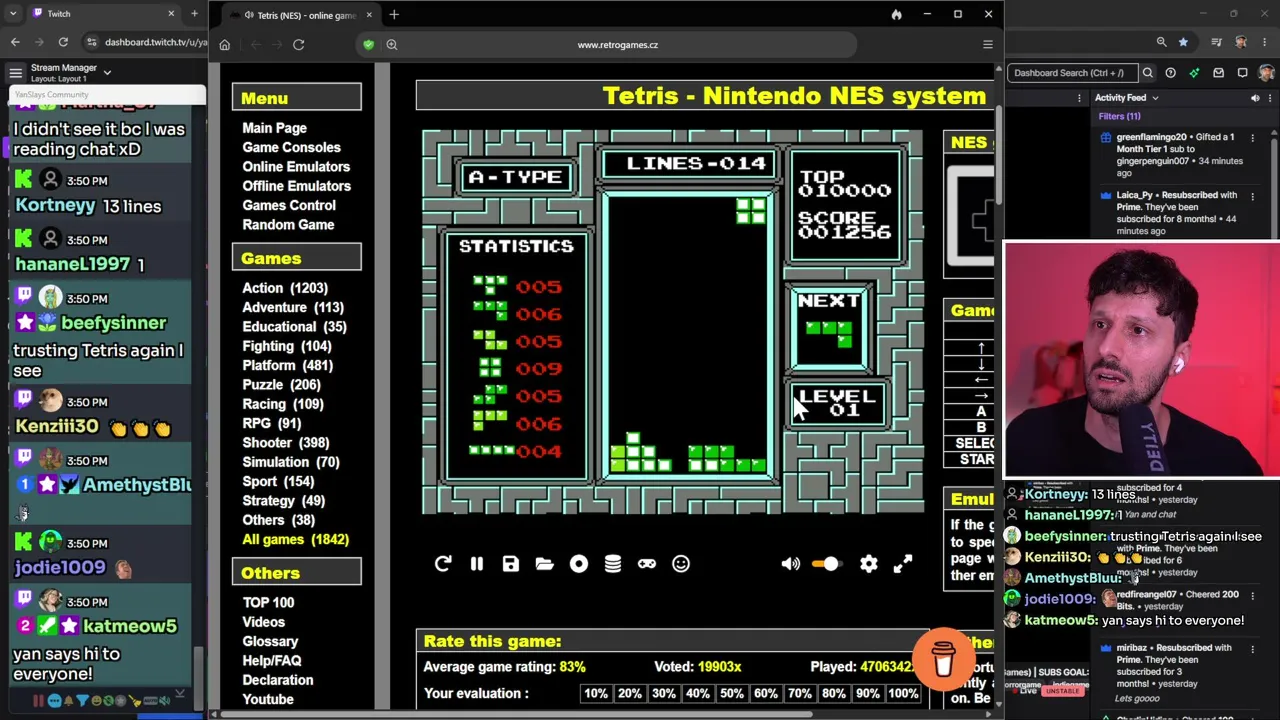This screenshot has height=720, width=1280.
Task: Click the orange coffee cup donation button
Action: click(943, 657)
